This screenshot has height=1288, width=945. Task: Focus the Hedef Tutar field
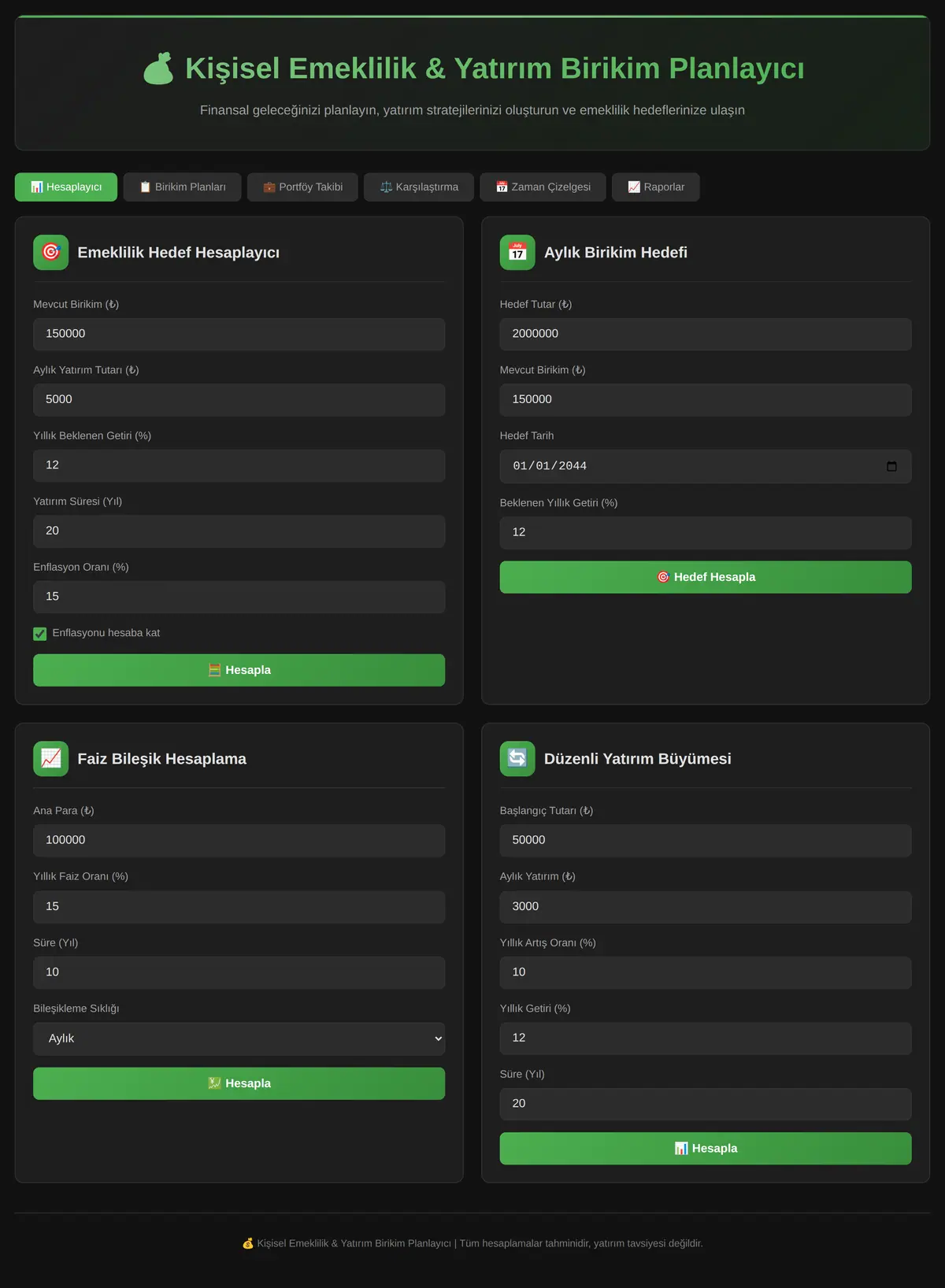(706, 334)
